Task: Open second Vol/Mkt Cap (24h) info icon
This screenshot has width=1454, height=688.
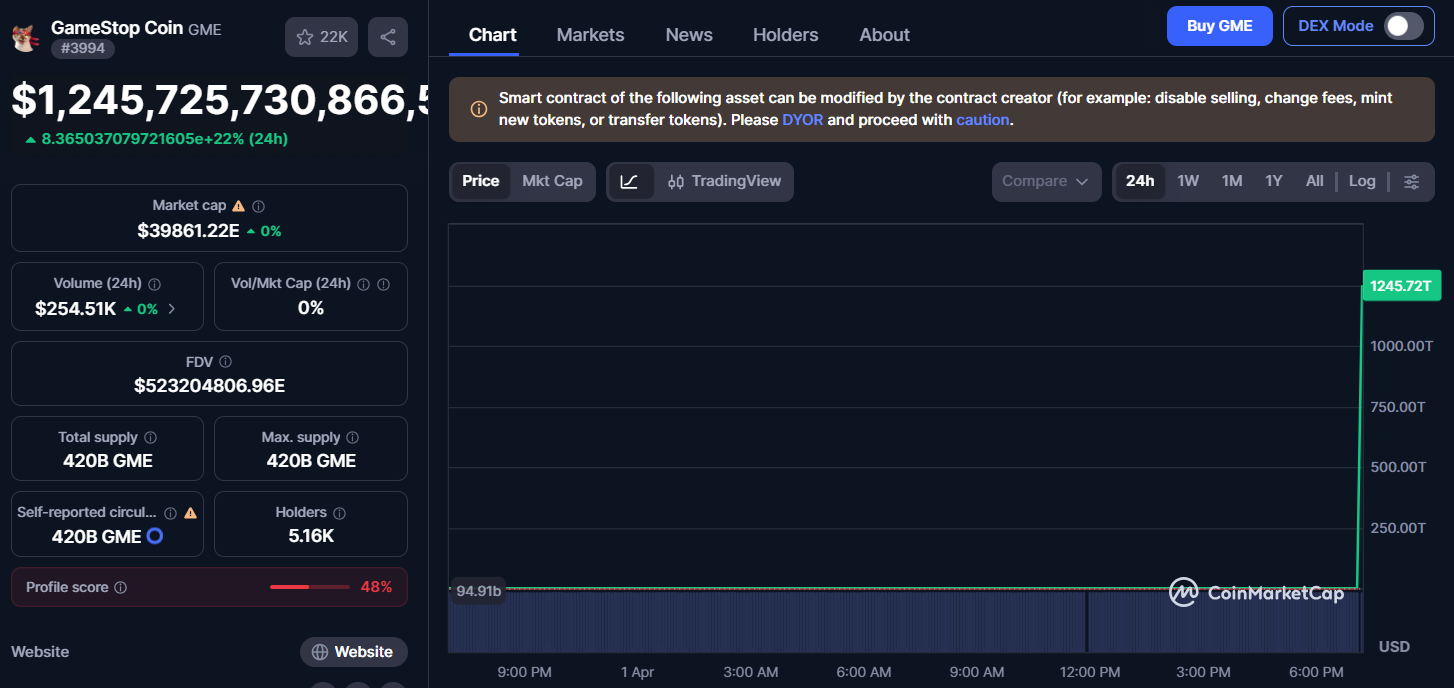Action: 384,284
